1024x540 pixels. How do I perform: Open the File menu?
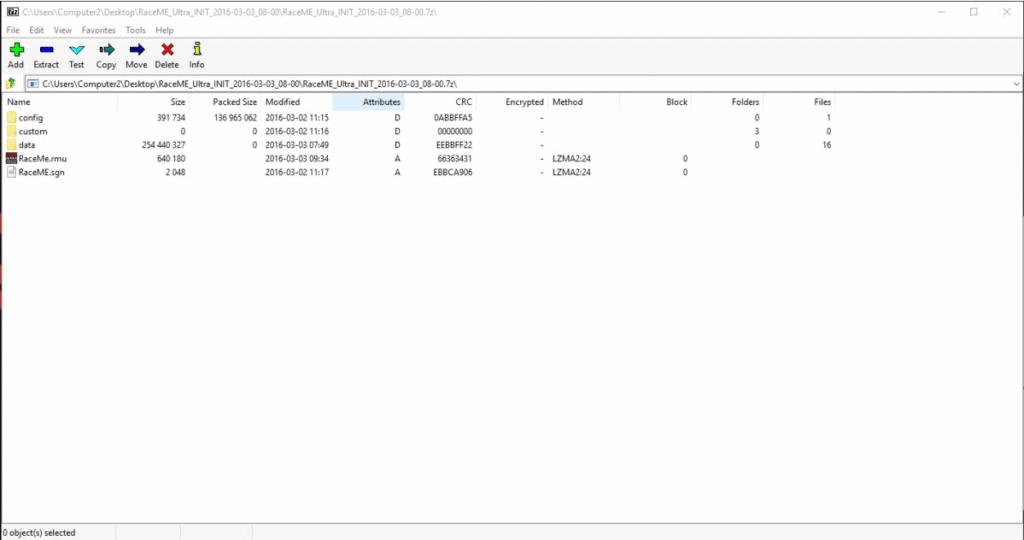point(13,31)
